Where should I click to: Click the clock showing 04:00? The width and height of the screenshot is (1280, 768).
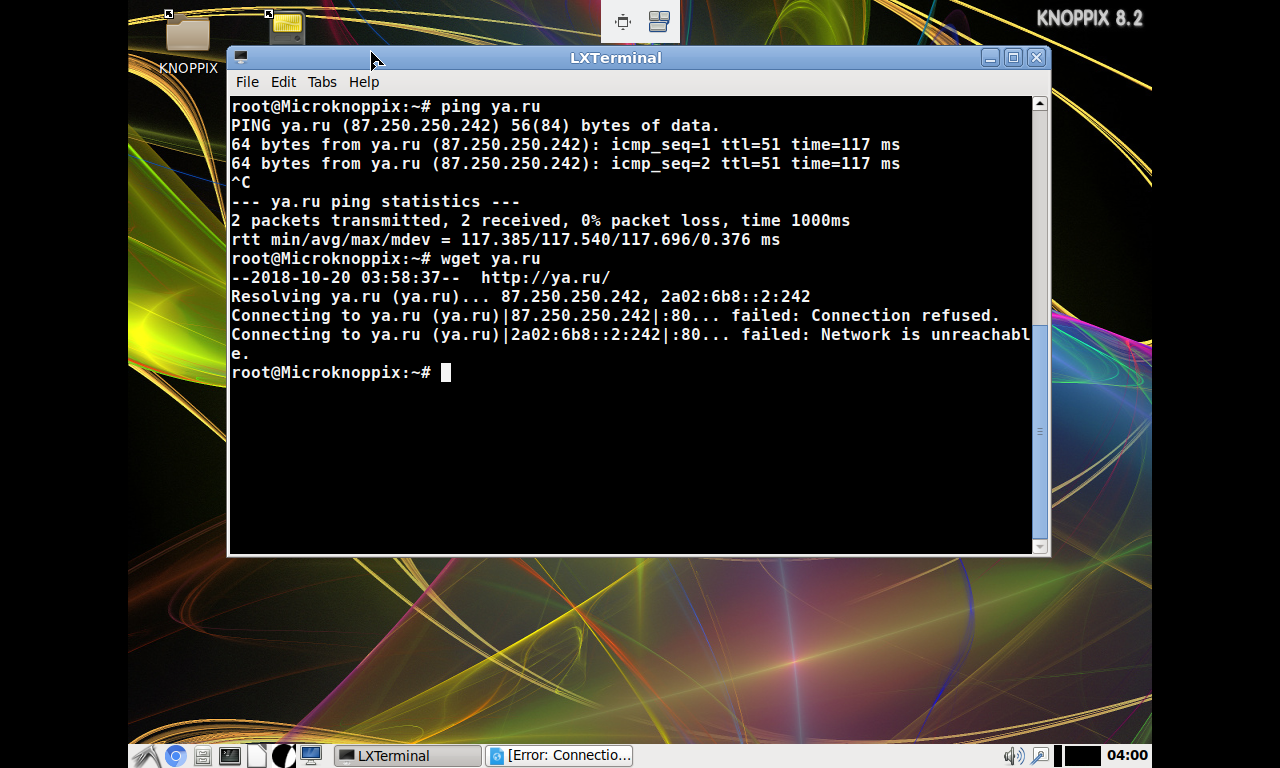click(x=1128, y=755)
